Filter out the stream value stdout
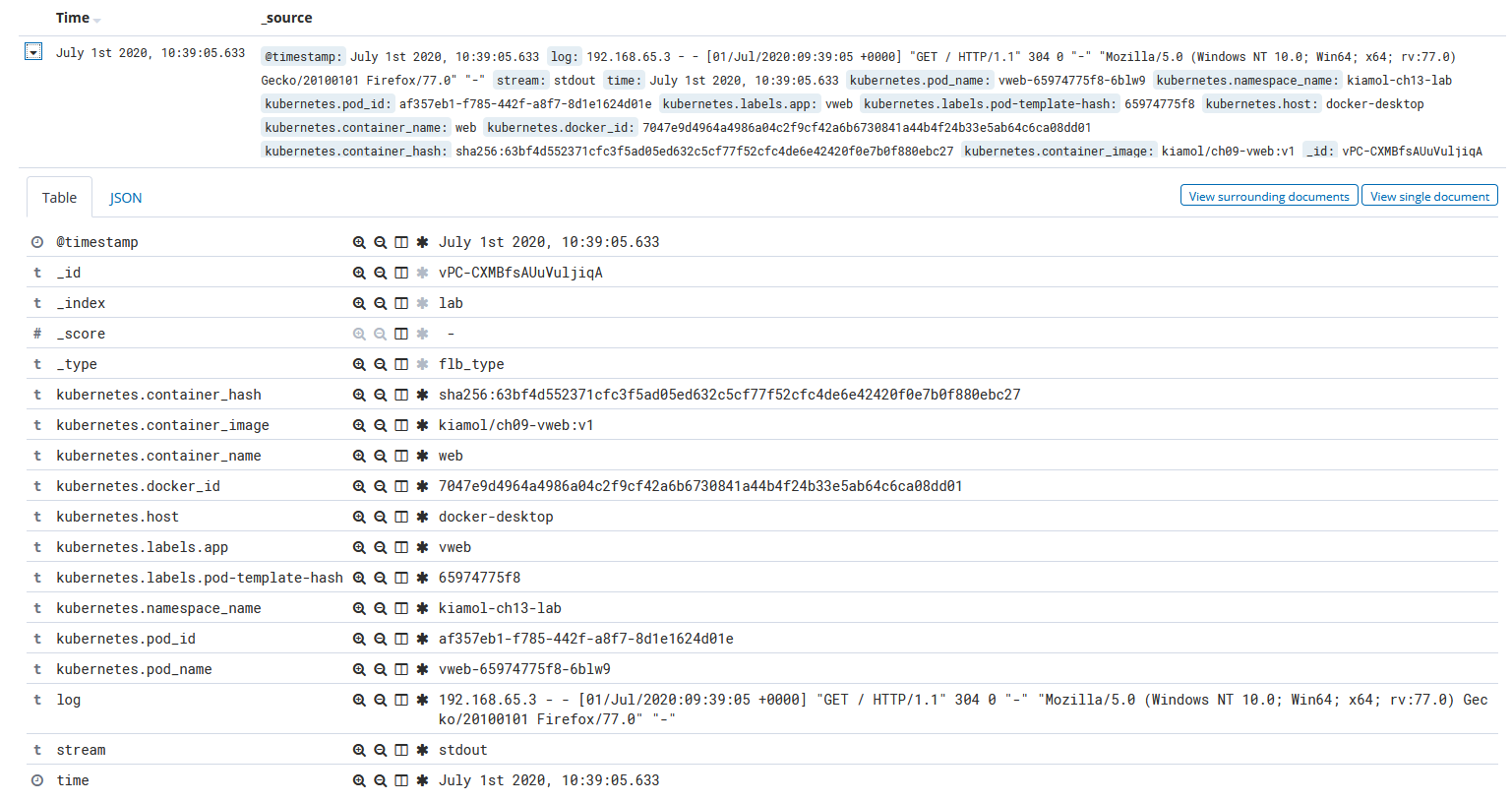 (381, 750)
